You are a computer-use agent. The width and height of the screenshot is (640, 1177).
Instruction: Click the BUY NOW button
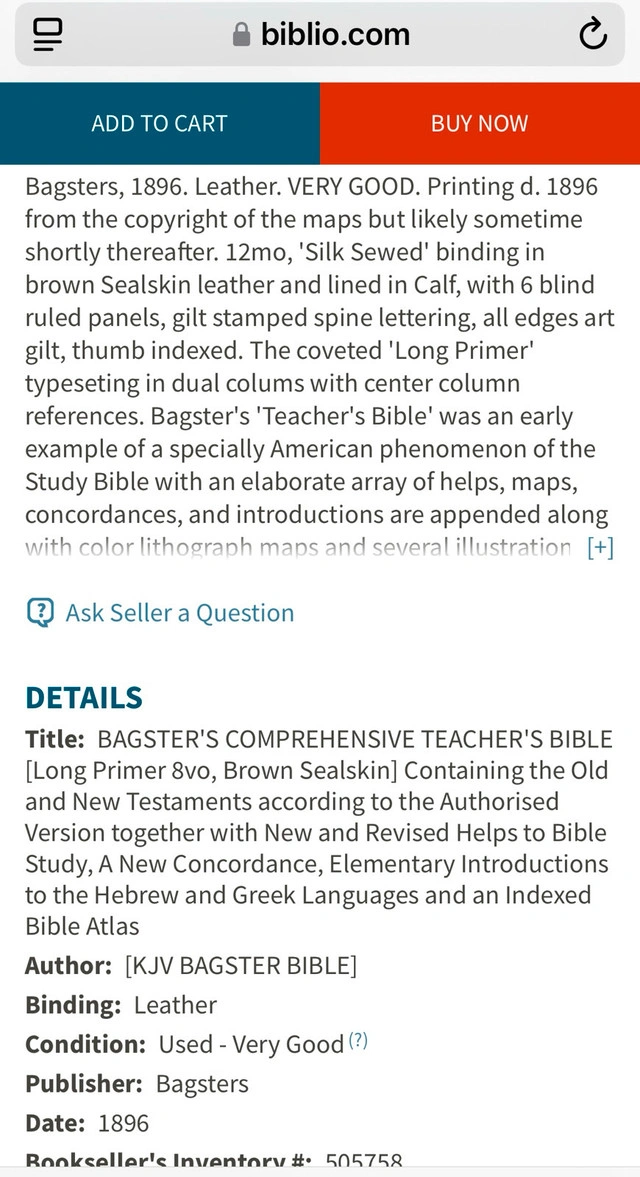[x=479, y=124]
